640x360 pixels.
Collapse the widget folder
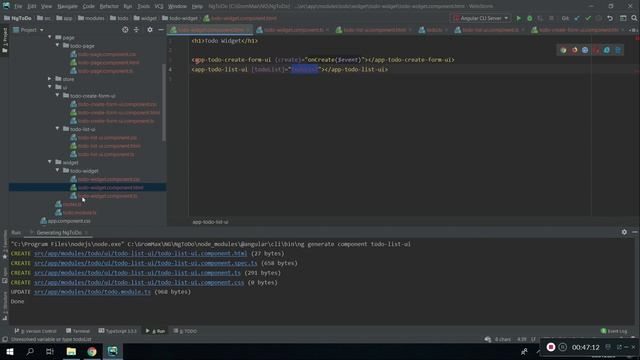[50, 162]
